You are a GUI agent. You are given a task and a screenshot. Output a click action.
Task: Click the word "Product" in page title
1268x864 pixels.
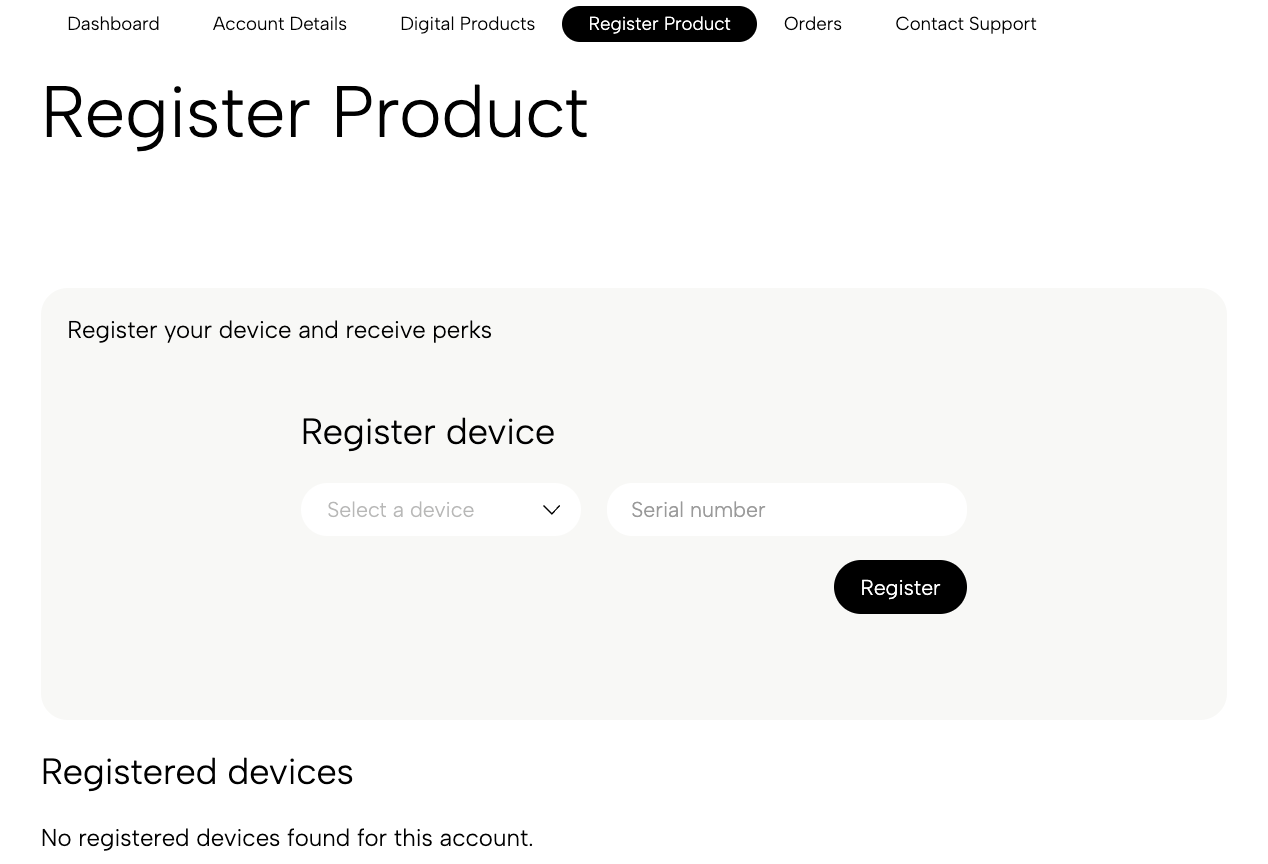459,112
